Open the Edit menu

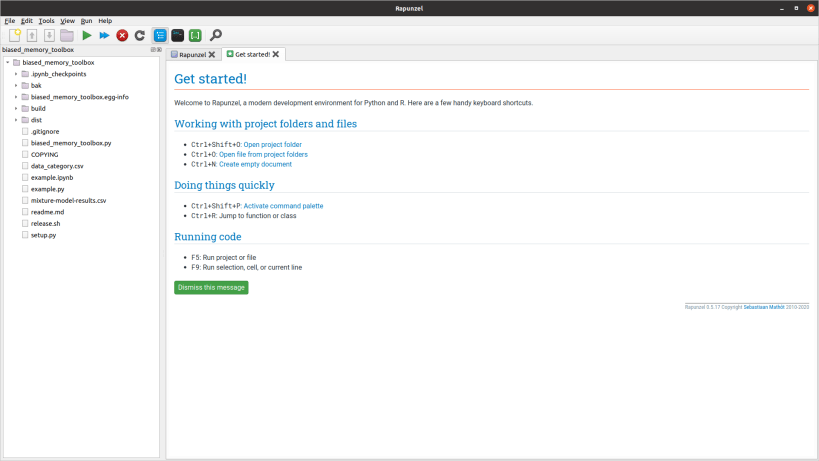pos(27,21)
